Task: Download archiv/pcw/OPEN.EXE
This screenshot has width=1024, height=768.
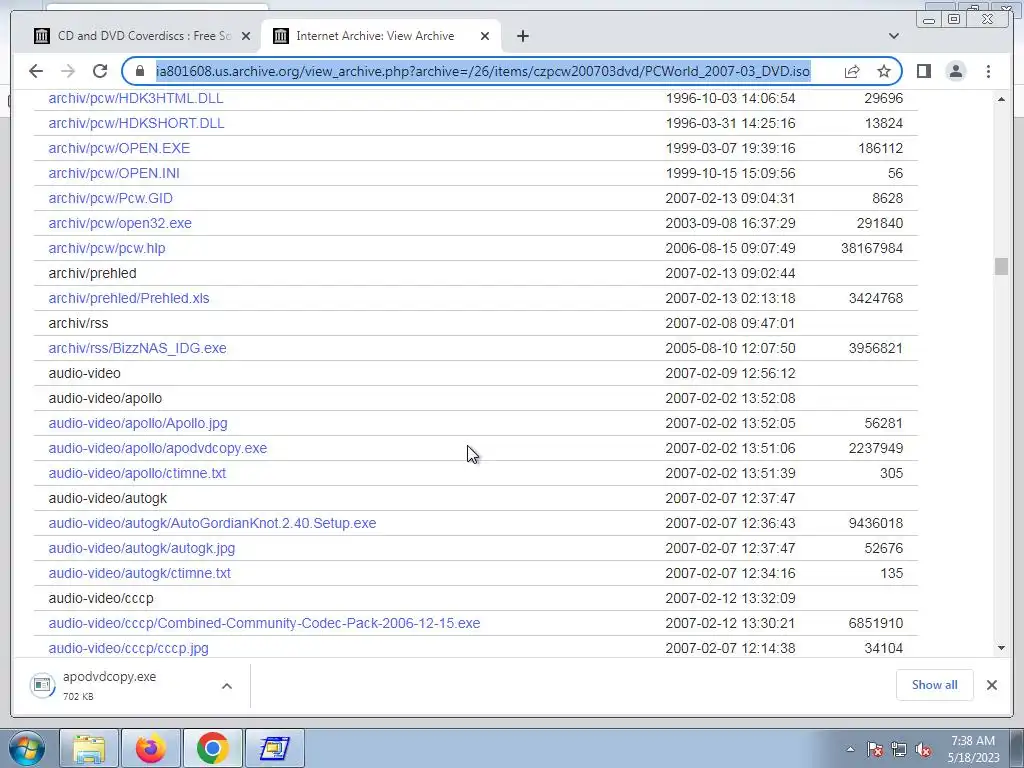Action: [x=120, y=148]
